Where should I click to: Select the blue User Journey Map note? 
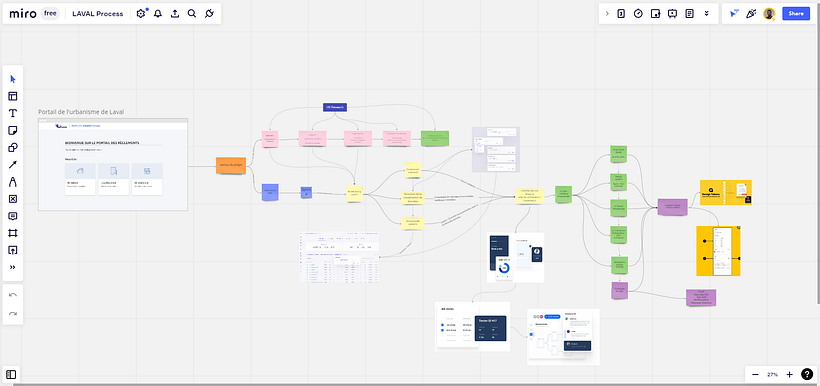coord(270,192)
